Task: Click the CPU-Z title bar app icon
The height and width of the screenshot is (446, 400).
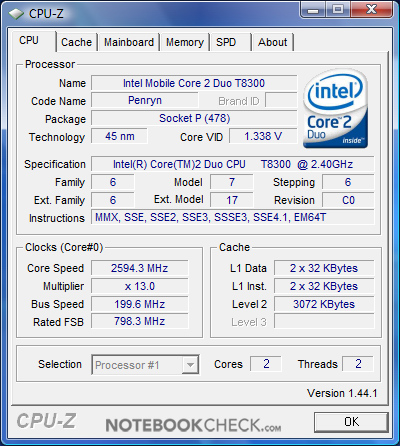Action: tap(16, 14)
